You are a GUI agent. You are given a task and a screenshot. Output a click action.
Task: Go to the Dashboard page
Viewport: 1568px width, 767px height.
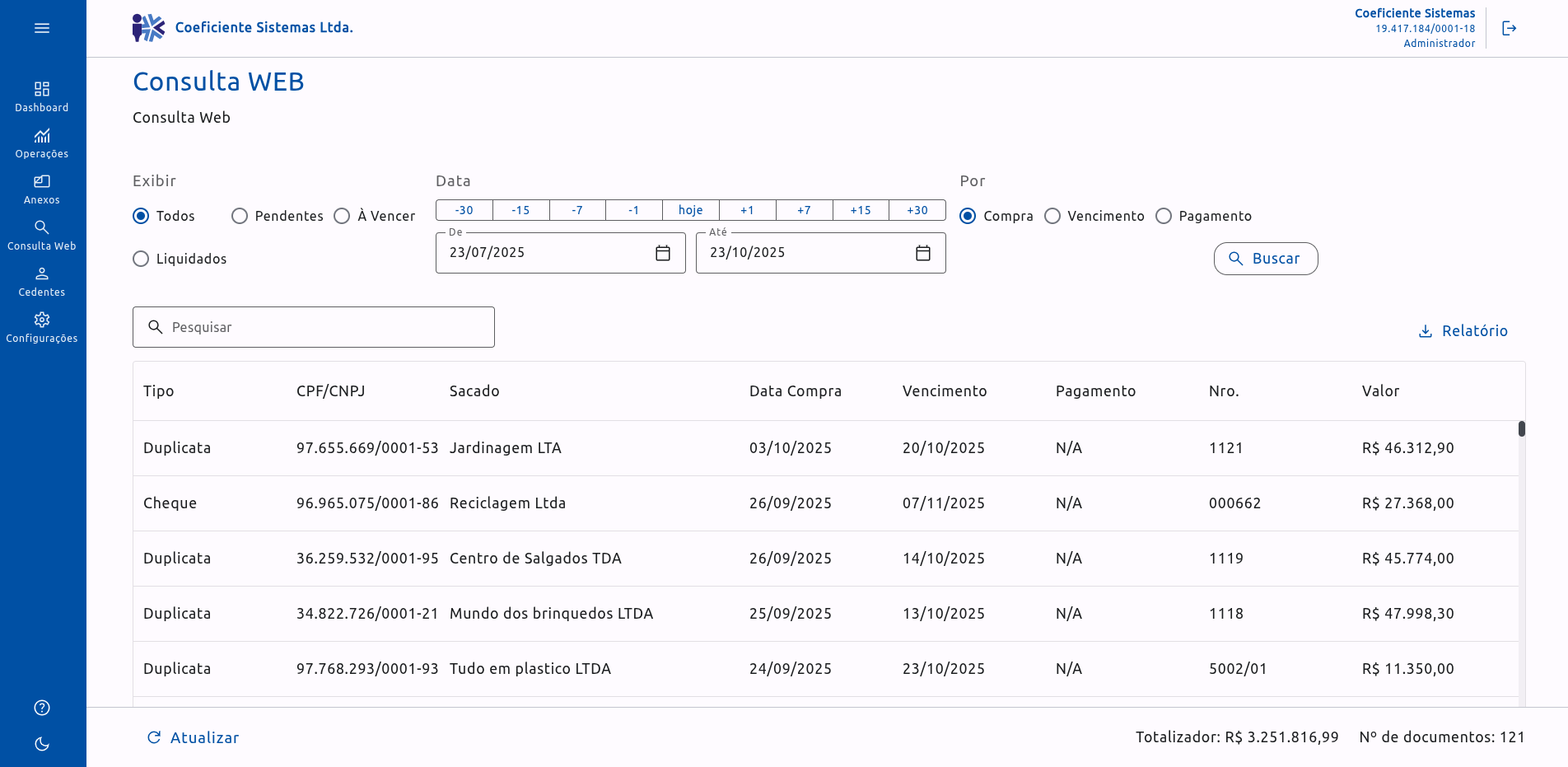coord(42,96)
